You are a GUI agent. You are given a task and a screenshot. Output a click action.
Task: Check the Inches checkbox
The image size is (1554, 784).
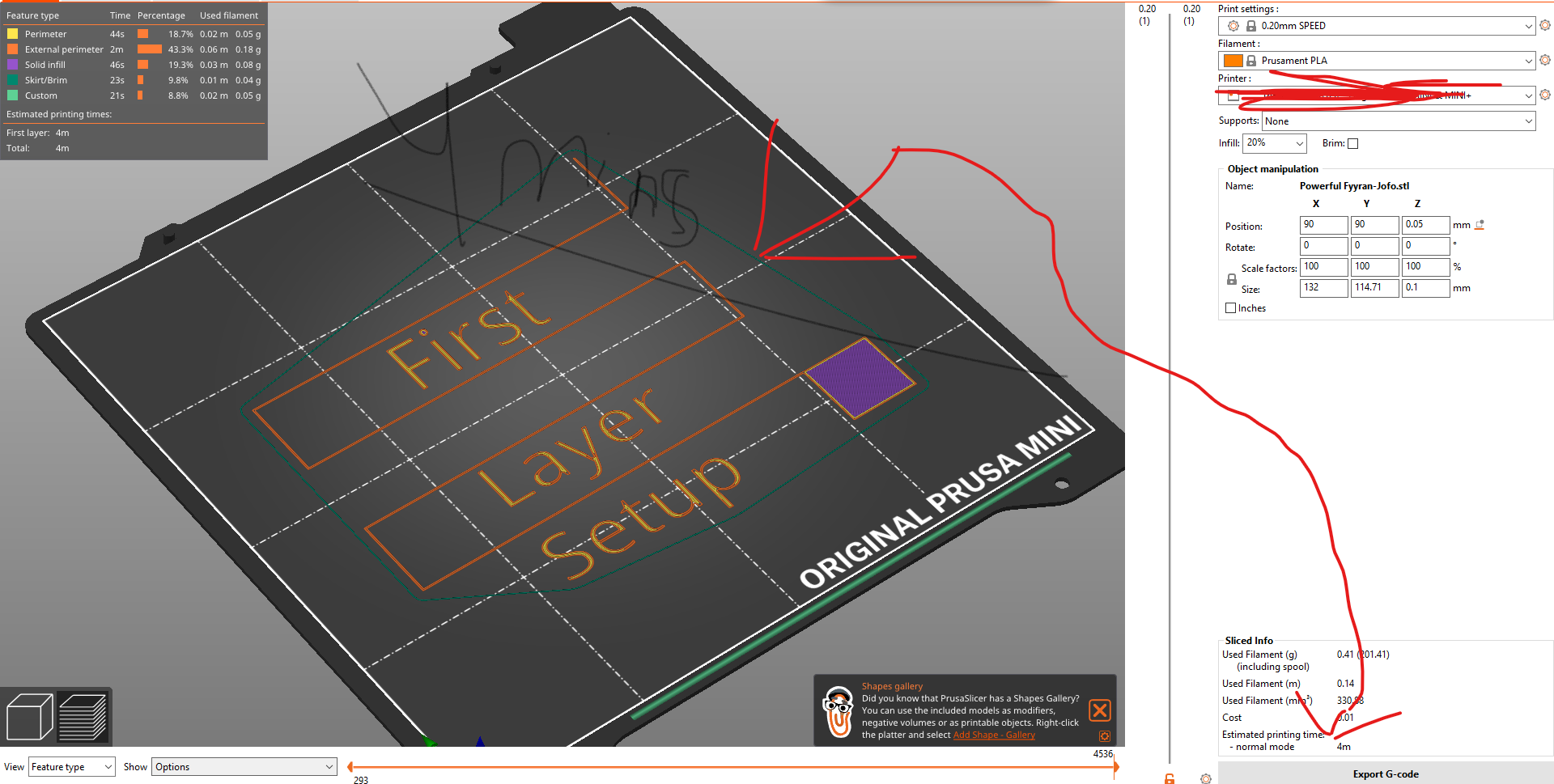[1231, 308]
